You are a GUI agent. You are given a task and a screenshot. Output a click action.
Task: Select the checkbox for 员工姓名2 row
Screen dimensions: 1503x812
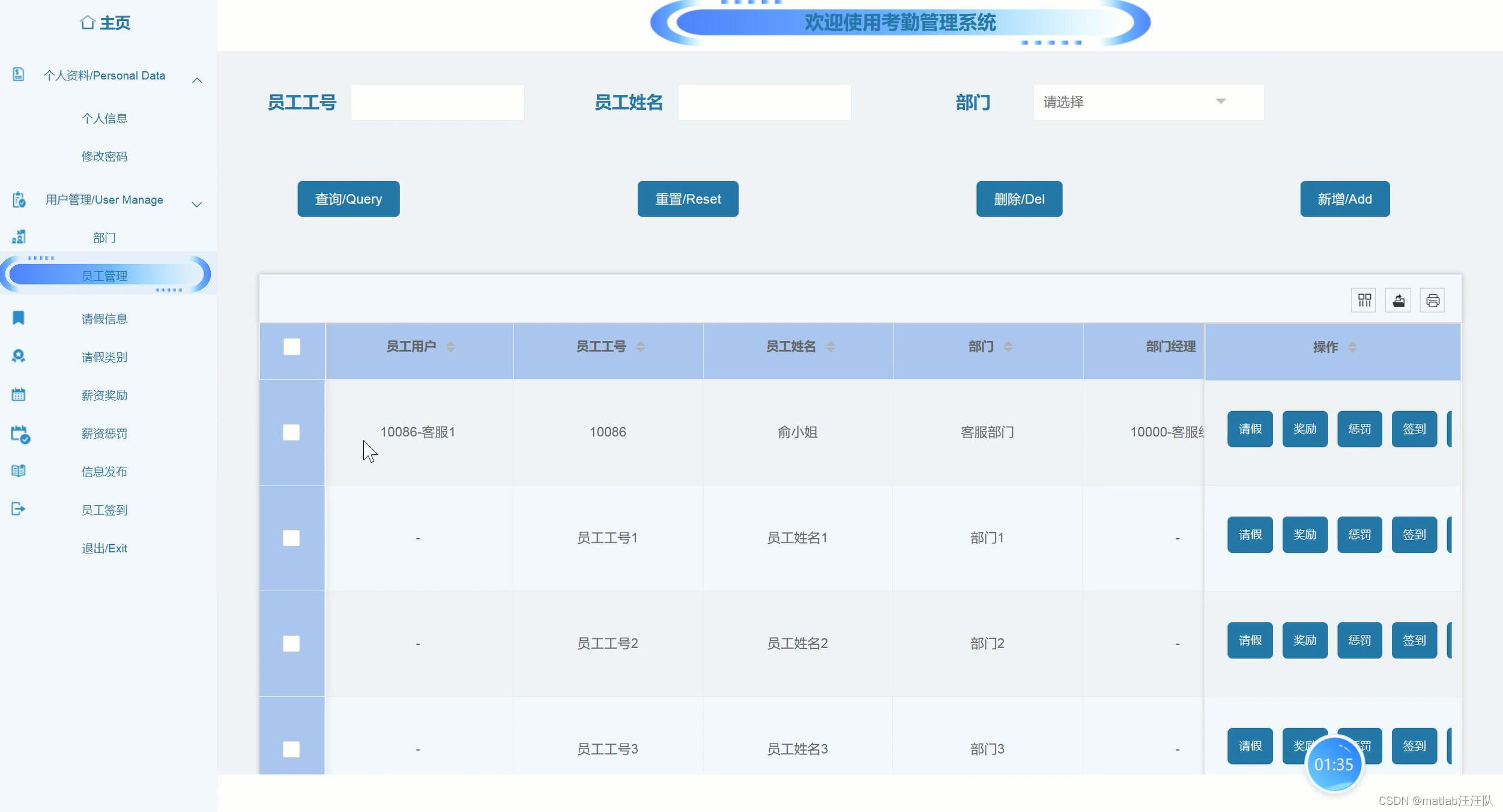pyautogui.click(x=291, y=643)
